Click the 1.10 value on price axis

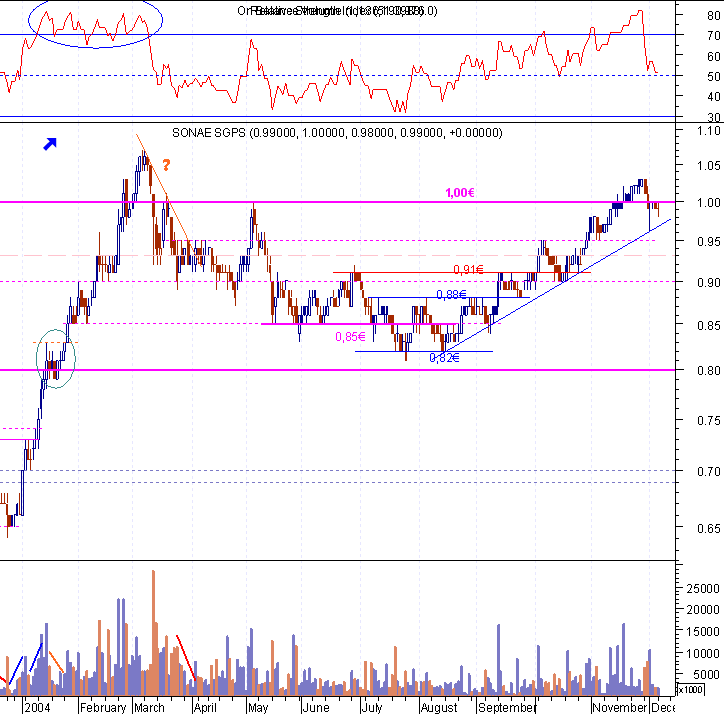[x=709, y=131]
